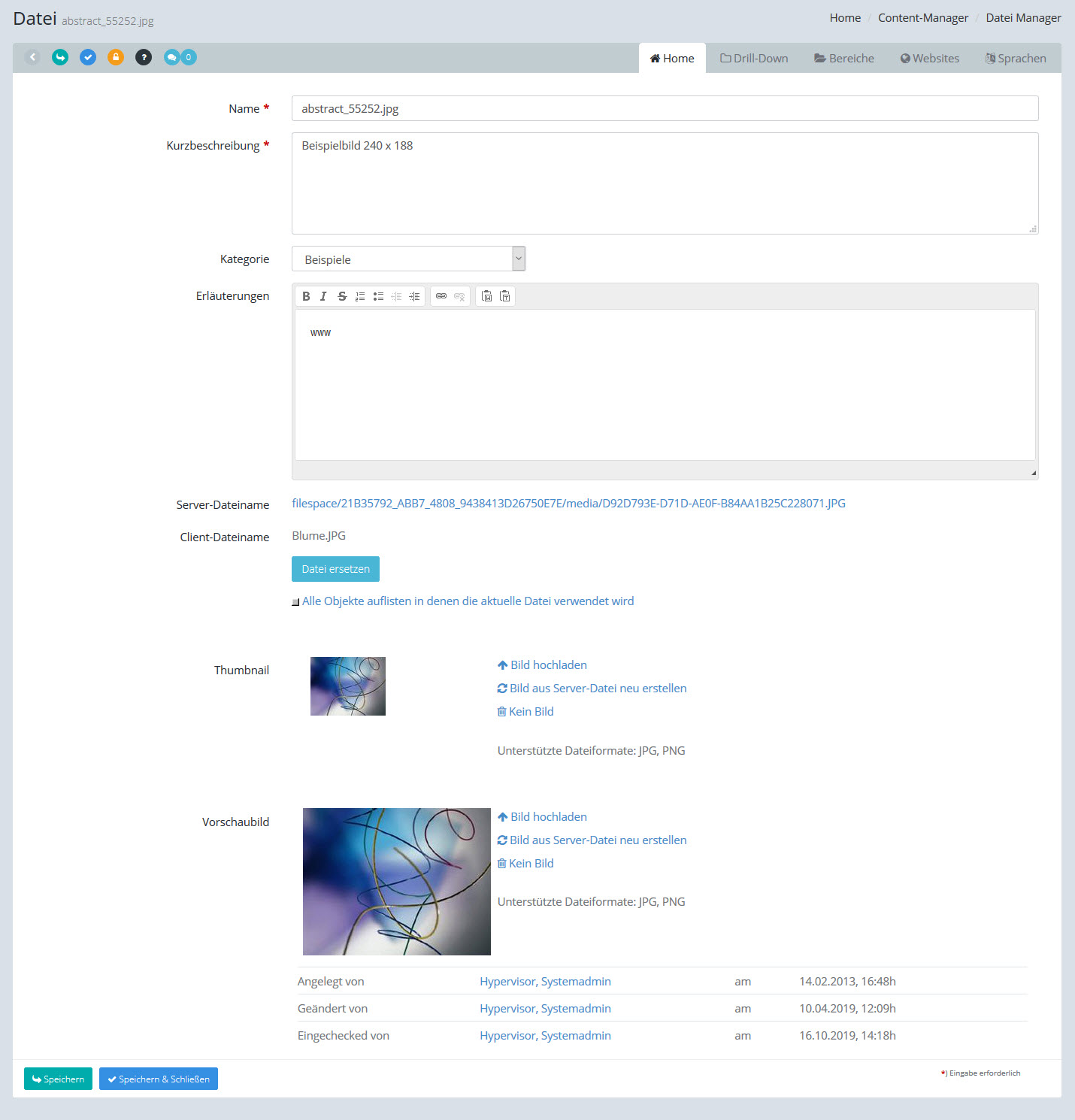The height and width of the screenshot is (1120, 1075).
Task: Expand the list of objects using this file
Action: point(467,601)
